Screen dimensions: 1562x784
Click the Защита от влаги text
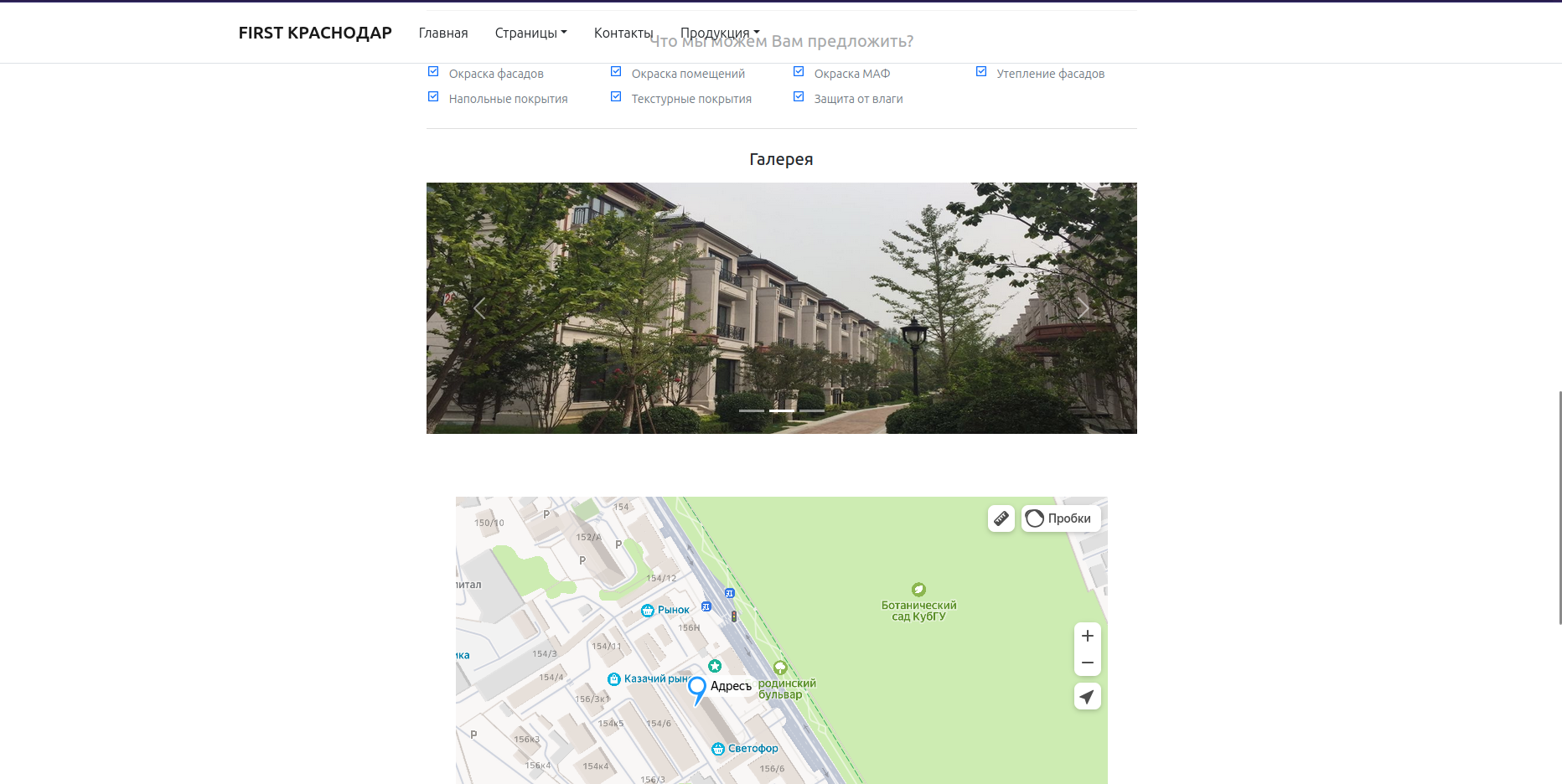pyautogui.click(x=858, y=99)
